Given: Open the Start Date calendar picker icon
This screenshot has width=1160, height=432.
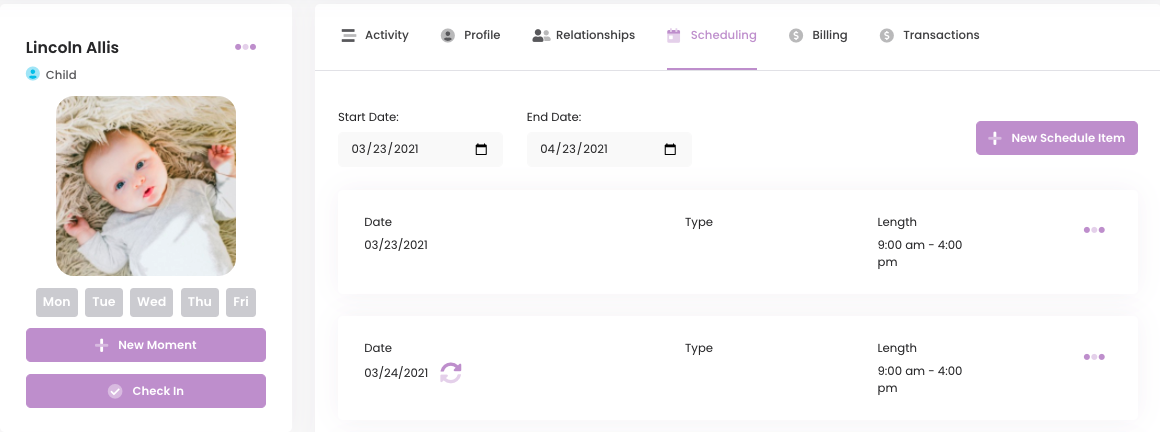Looking at the screenshot, I should (481, 149).
